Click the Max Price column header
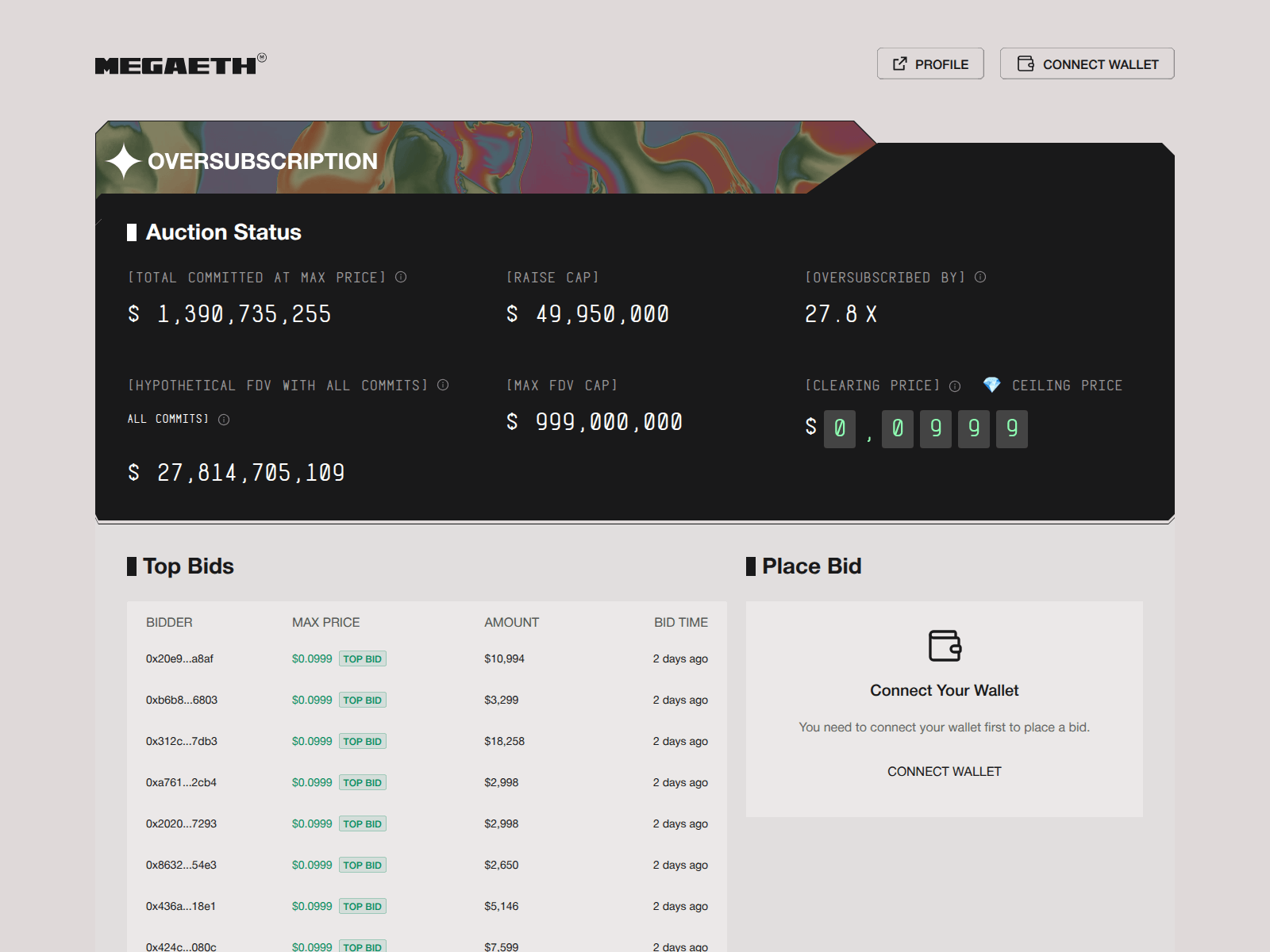The width and height of the screenshot is (1270, 952). (326, 622)
